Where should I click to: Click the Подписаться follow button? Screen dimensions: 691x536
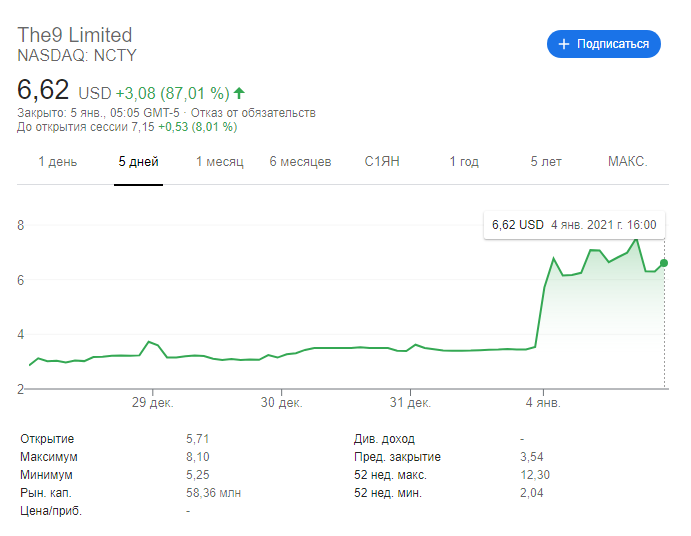tap(603, 44)
